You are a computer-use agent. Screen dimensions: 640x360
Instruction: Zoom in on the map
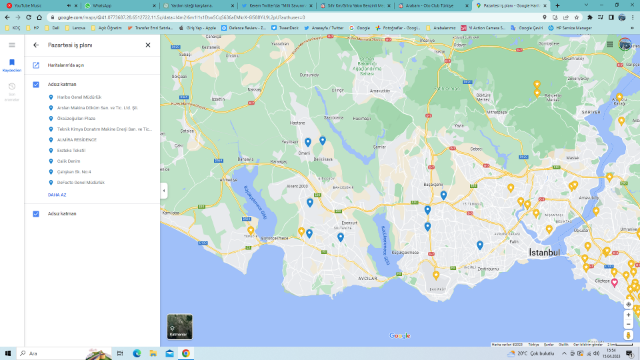coord(628,315)
